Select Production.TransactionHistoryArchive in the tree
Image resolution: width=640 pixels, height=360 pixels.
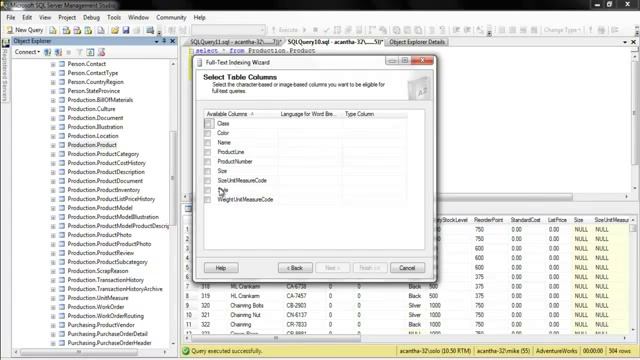coord(115,289)
